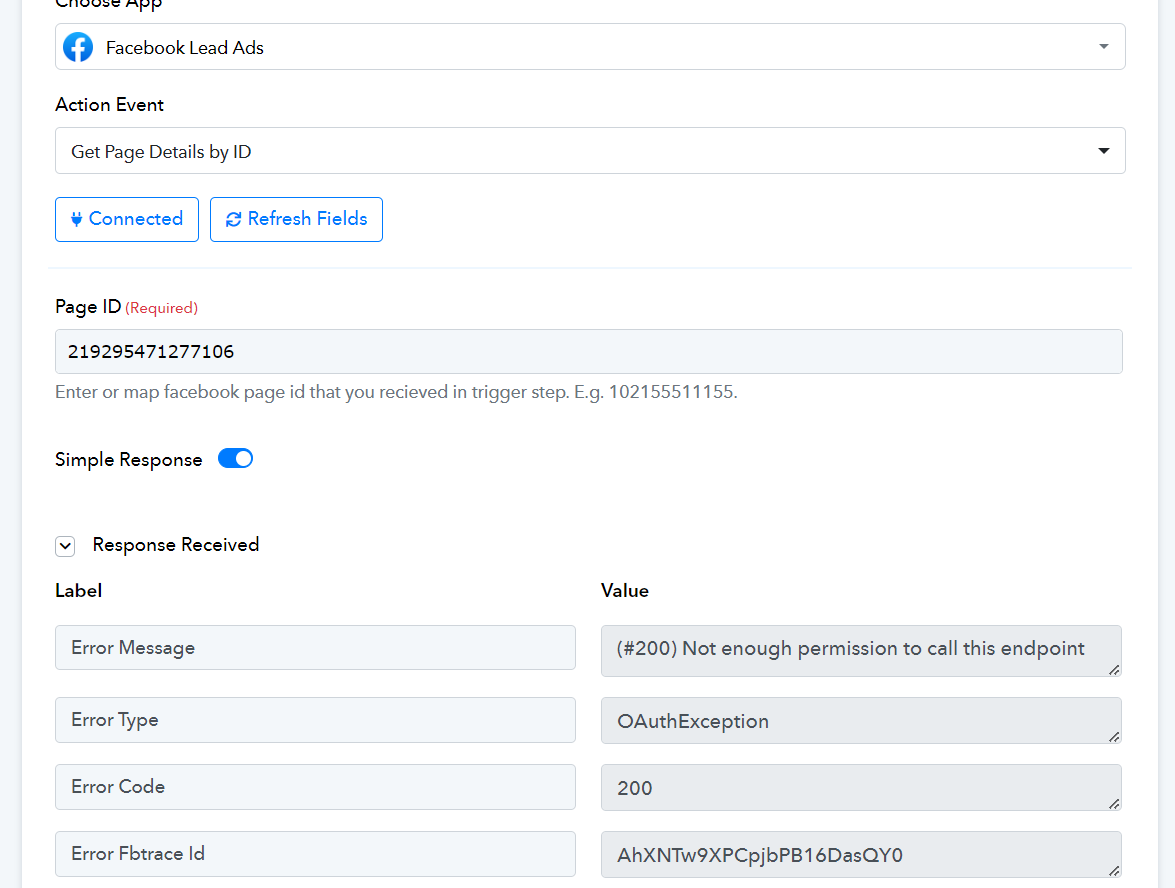Screen dimensions: 1175x888
Task: Click the Page ID input field
Action: (588, 352)
